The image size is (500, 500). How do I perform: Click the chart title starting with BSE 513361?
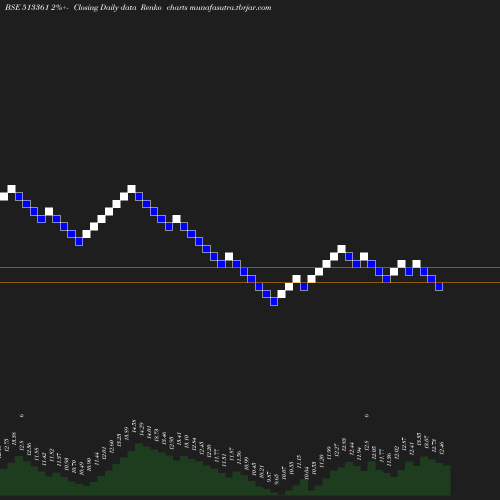[x=138, y=8]
